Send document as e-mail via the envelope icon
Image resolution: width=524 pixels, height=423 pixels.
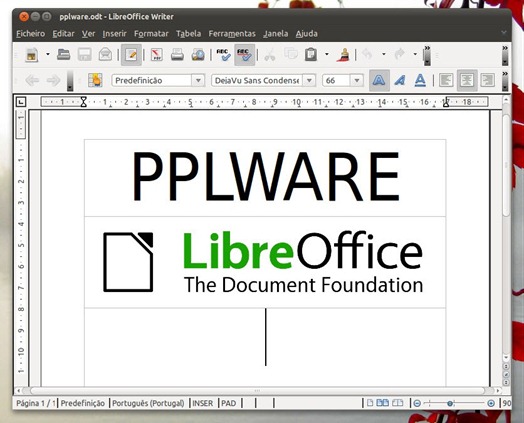tap(105, 54)
